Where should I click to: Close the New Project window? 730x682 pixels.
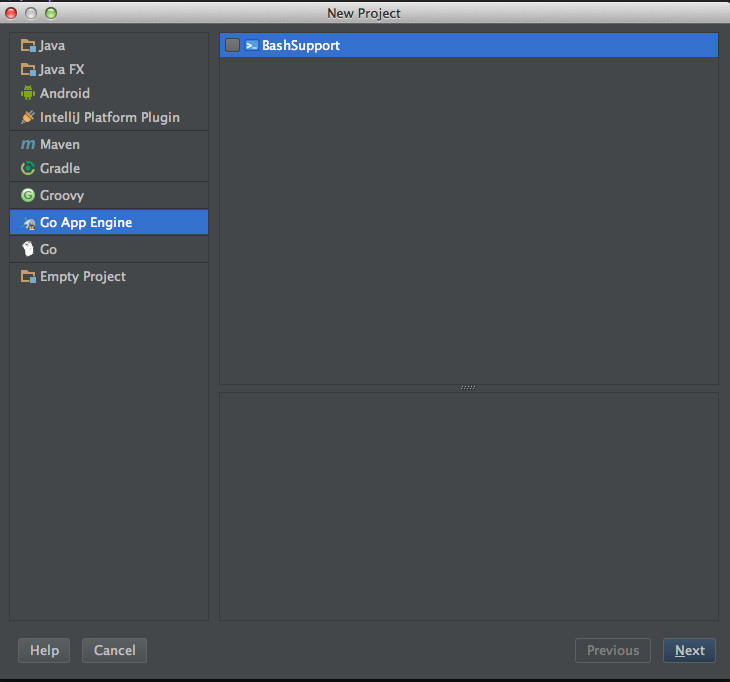(11, 13)
